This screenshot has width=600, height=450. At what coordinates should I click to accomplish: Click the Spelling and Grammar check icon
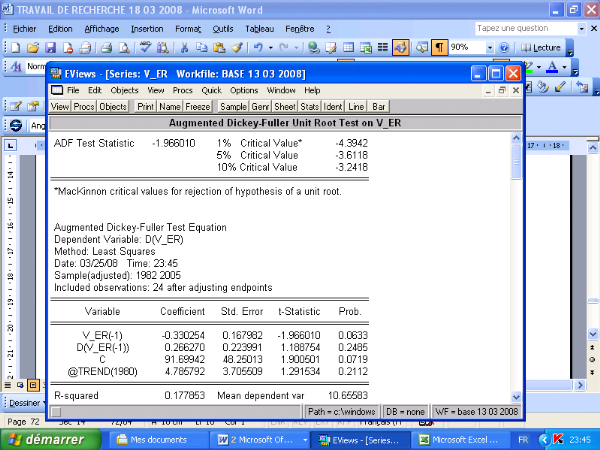coord(146,47)
